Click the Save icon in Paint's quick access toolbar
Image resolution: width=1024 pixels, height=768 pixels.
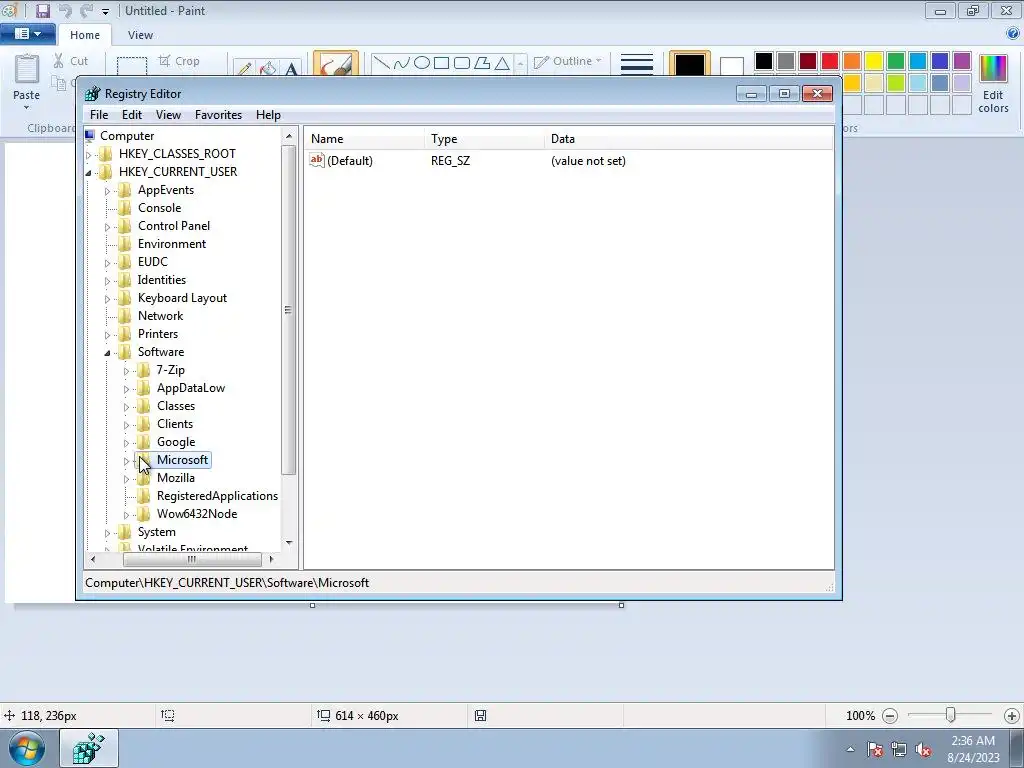(x=42, y=10)
